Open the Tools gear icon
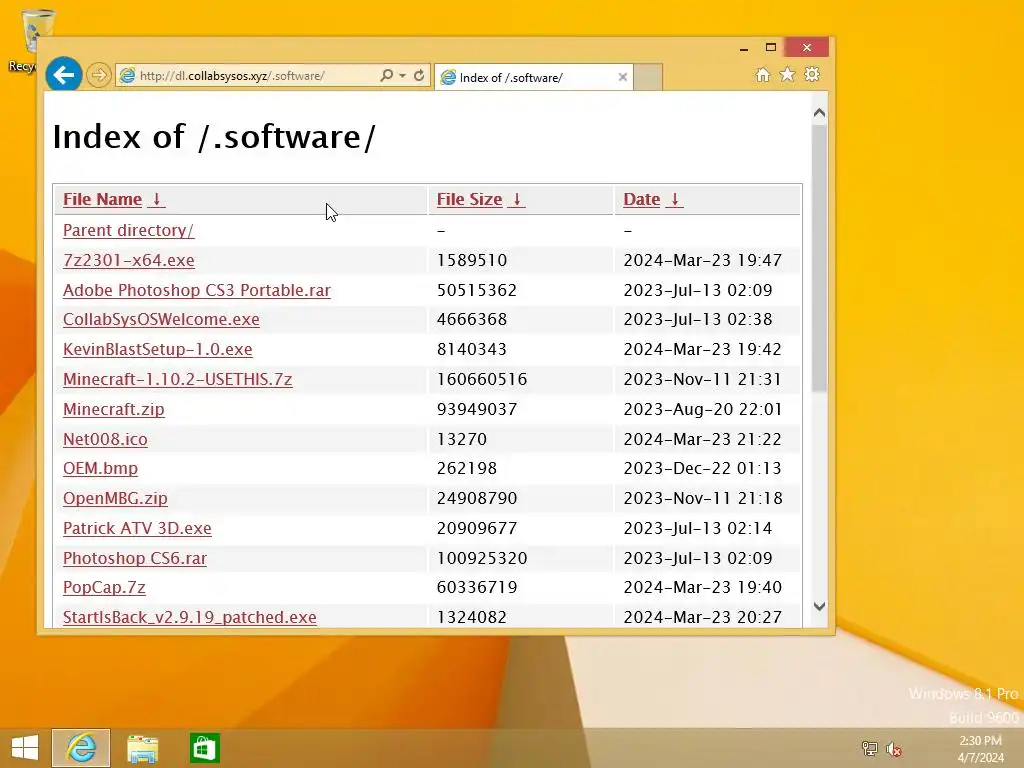The height and width of the screenshot is (768, 1024). (x=812, y=74)
